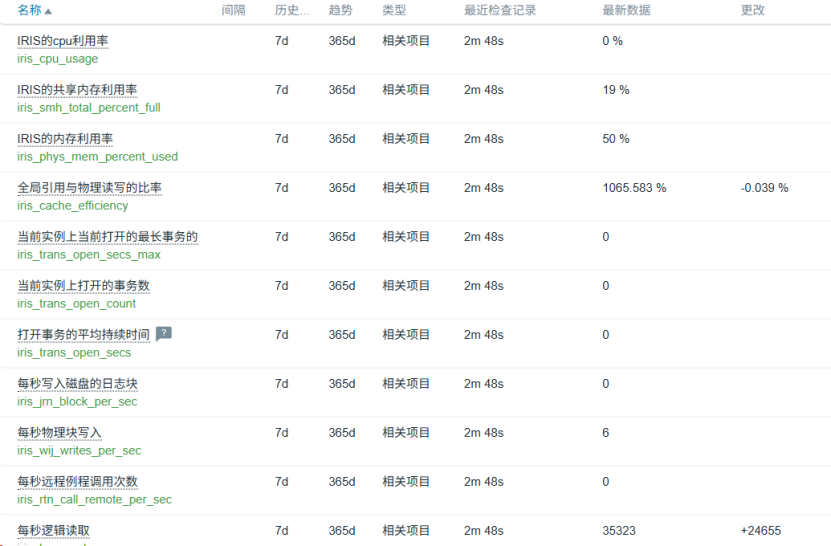Open item IRIS的cpu利用率
831x546 pixels.
[63, 41]
